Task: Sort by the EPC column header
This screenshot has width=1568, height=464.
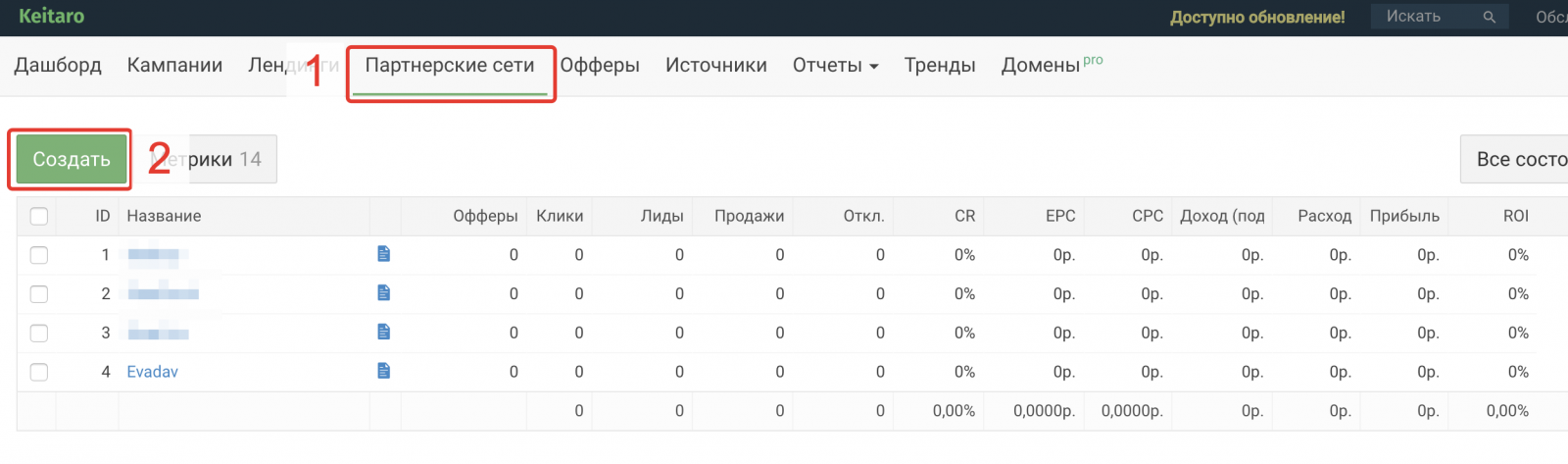Action: pyautogui.click(x=1060, y=216)
